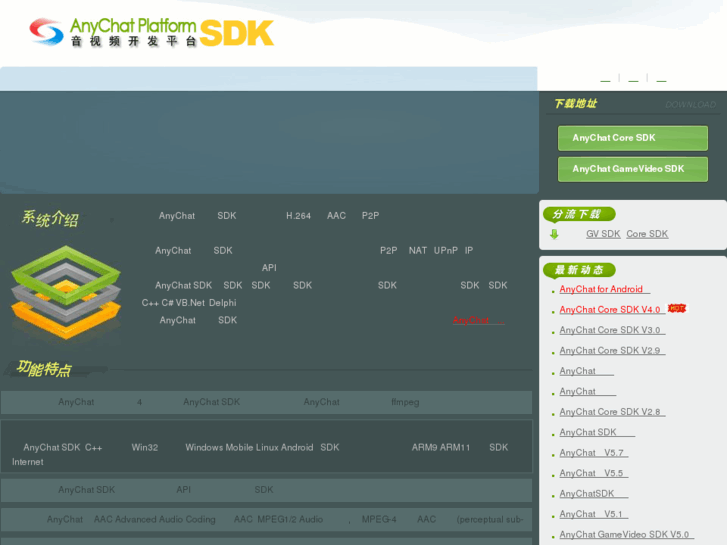This screenshot has height=545, width=727.
Task: Open AnyChat GameVideo SDK V5.0 news
Action: [626, 534]
